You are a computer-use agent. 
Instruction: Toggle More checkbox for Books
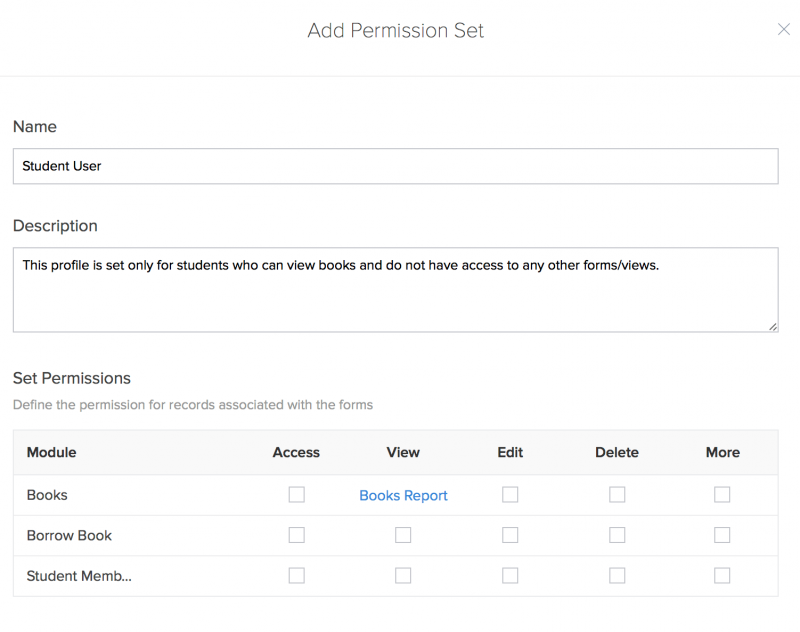click(722, 495)
